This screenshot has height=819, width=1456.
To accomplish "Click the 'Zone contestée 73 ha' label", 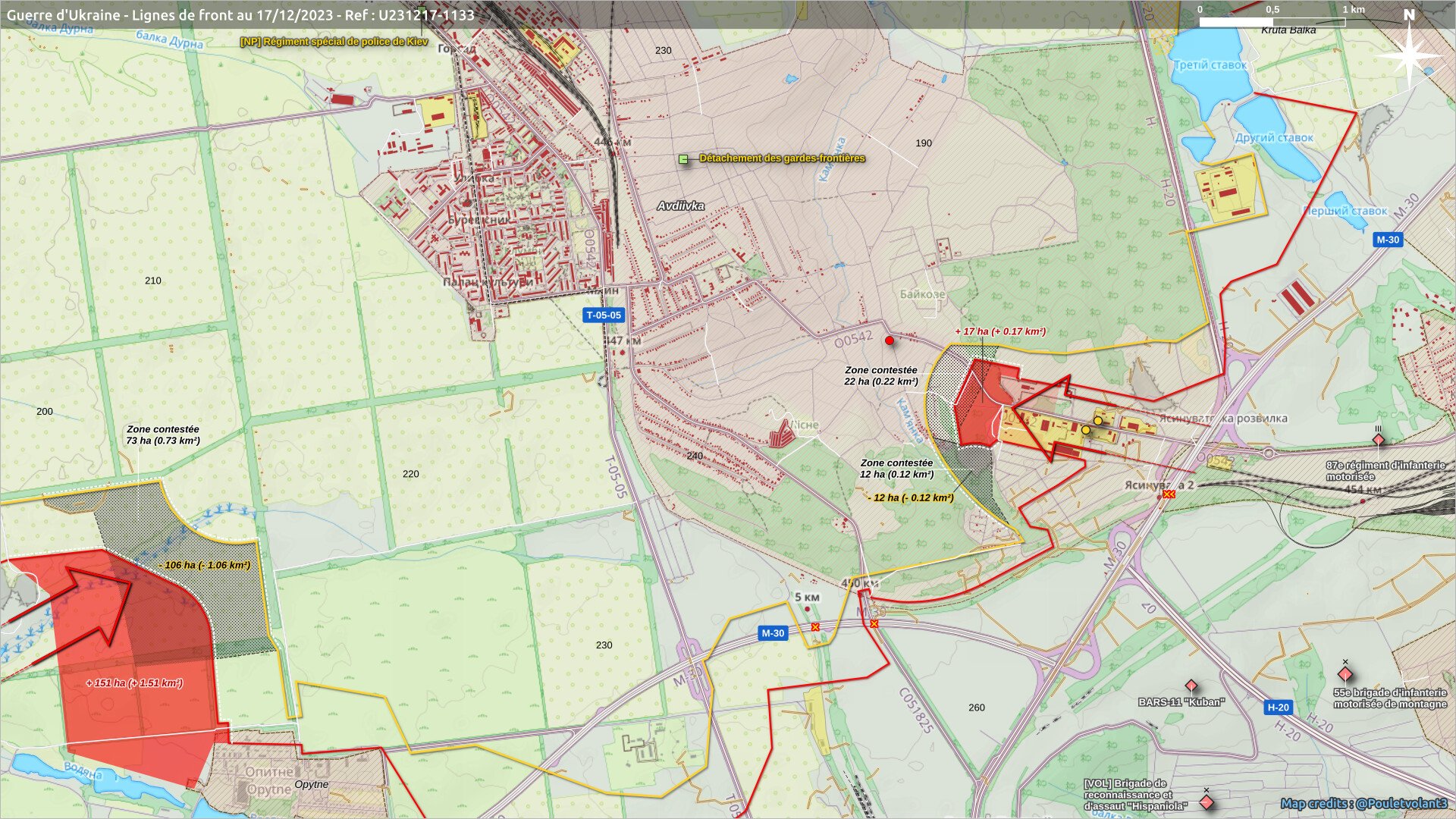I will pos(163,435).
